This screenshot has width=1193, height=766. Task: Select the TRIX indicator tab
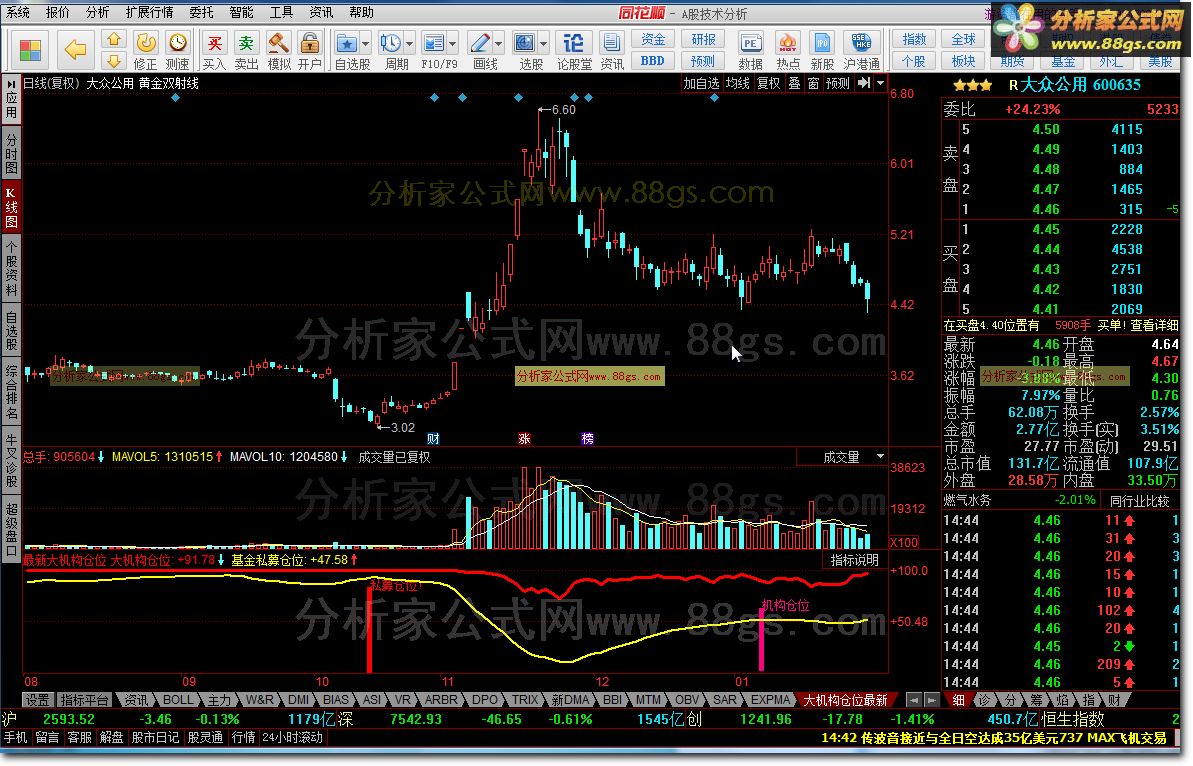pyautogui.click(x=525, y=700)
